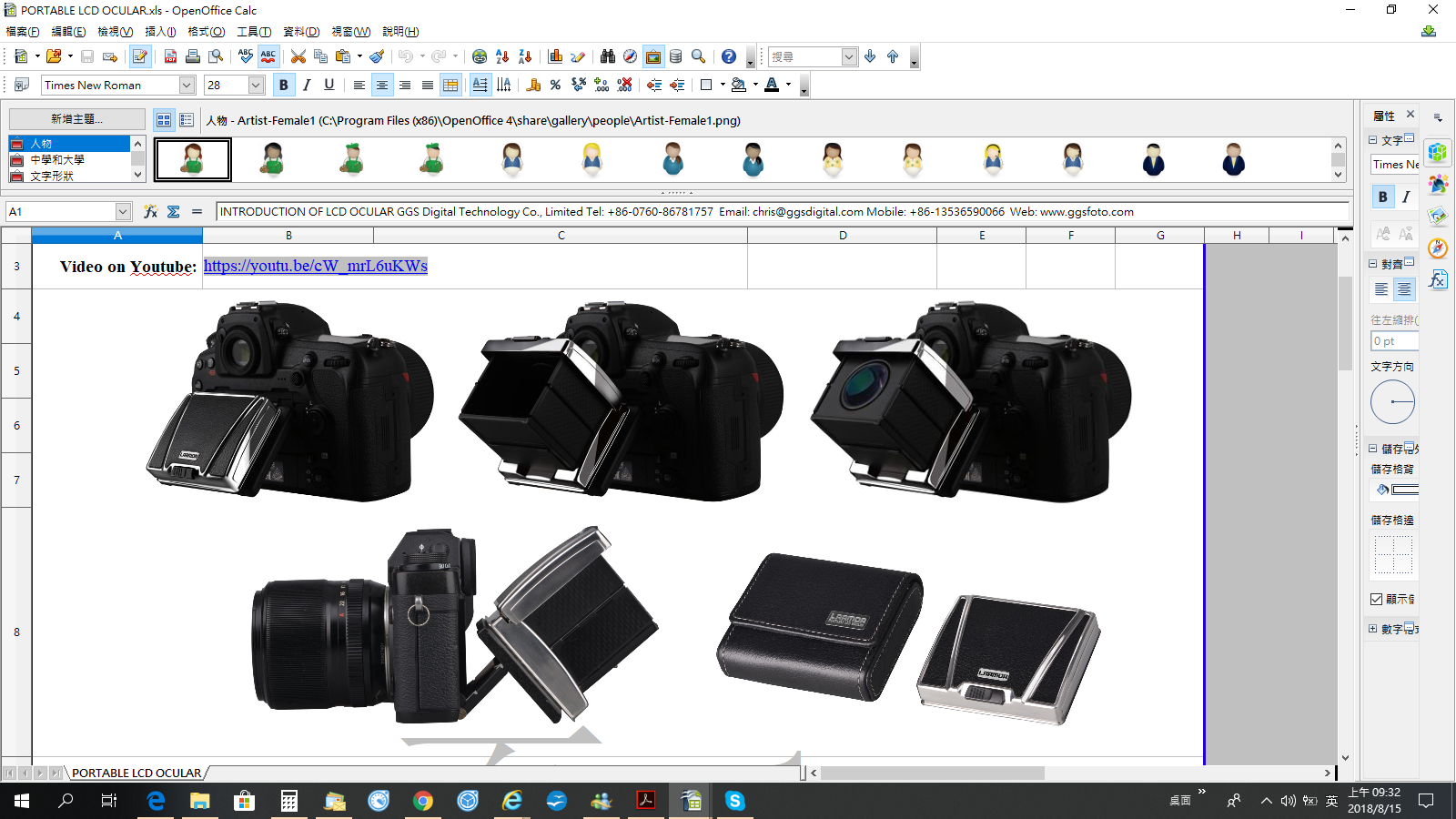
Task: Open Data Sources icon
Action: click(676, 56)
